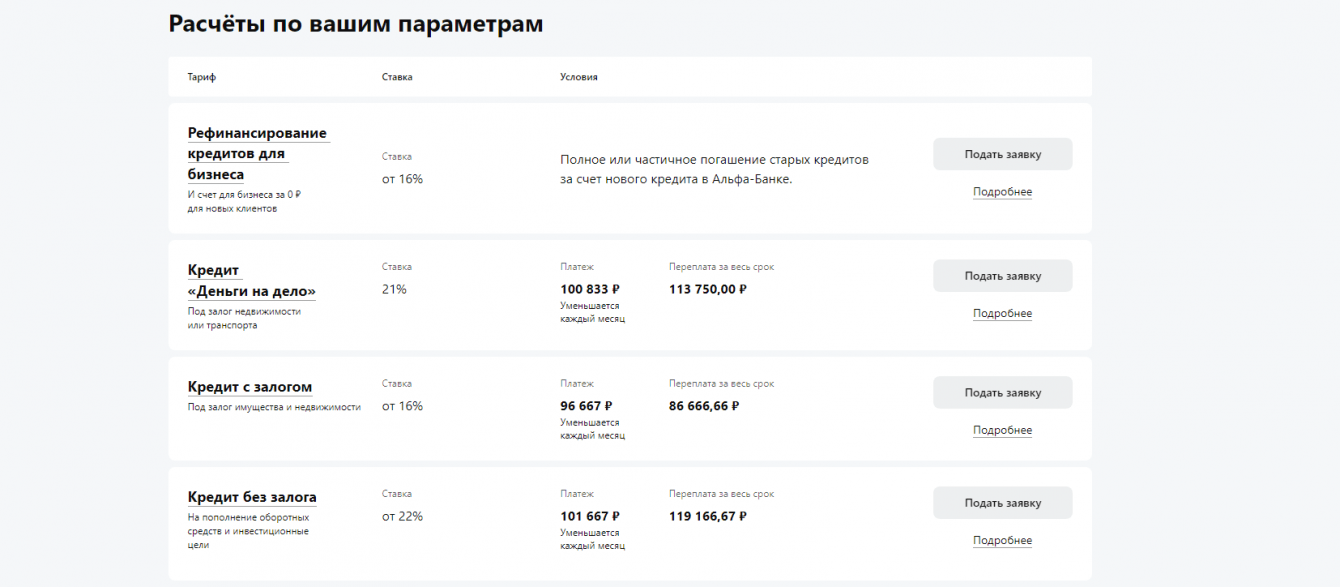The width and height of the screenshot is (1340, 587).
Task: Click the overpayment amount 113 750,00 ₽
Action: (x=708, y=289)
